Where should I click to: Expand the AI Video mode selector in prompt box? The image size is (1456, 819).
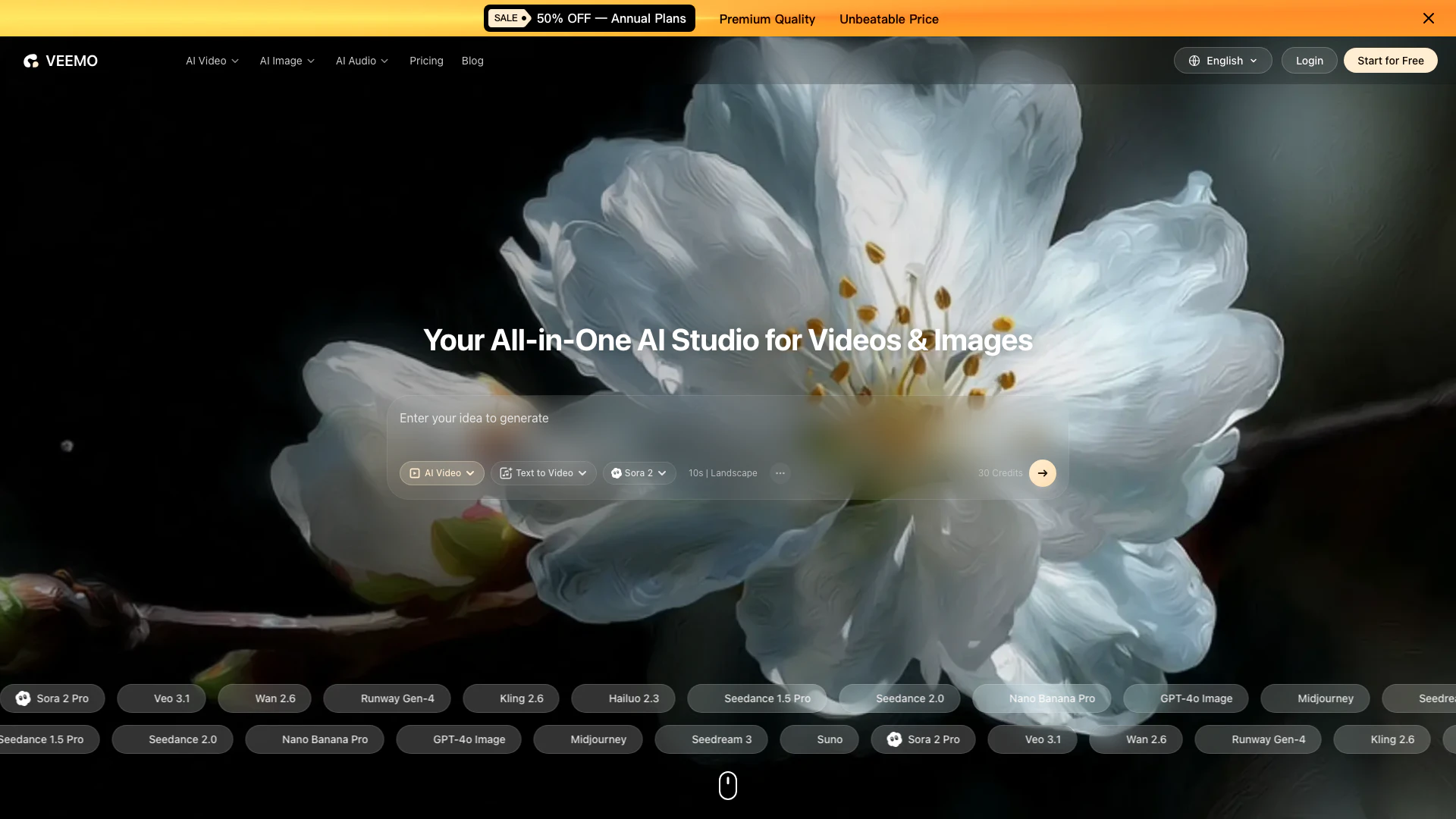coord(441,473)
